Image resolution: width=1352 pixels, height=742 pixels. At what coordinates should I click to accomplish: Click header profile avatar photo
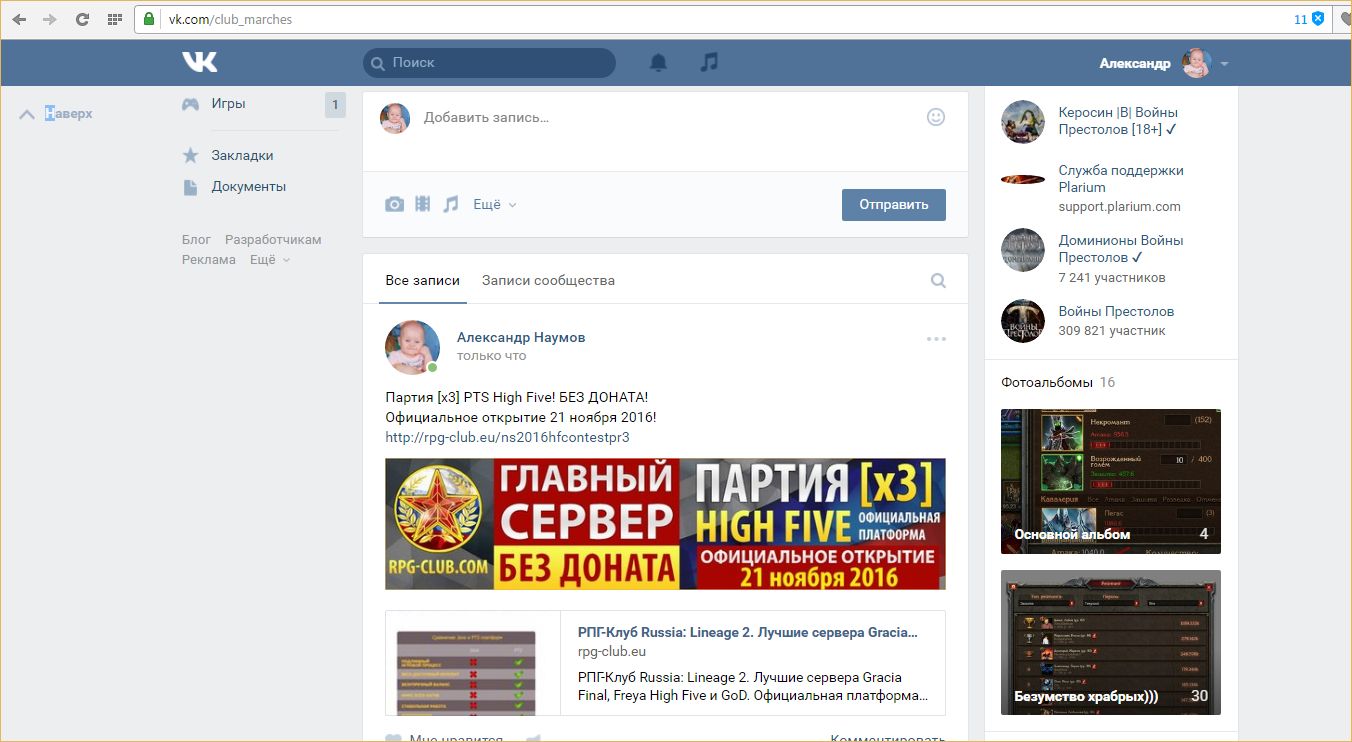(x=1196, y=63)
